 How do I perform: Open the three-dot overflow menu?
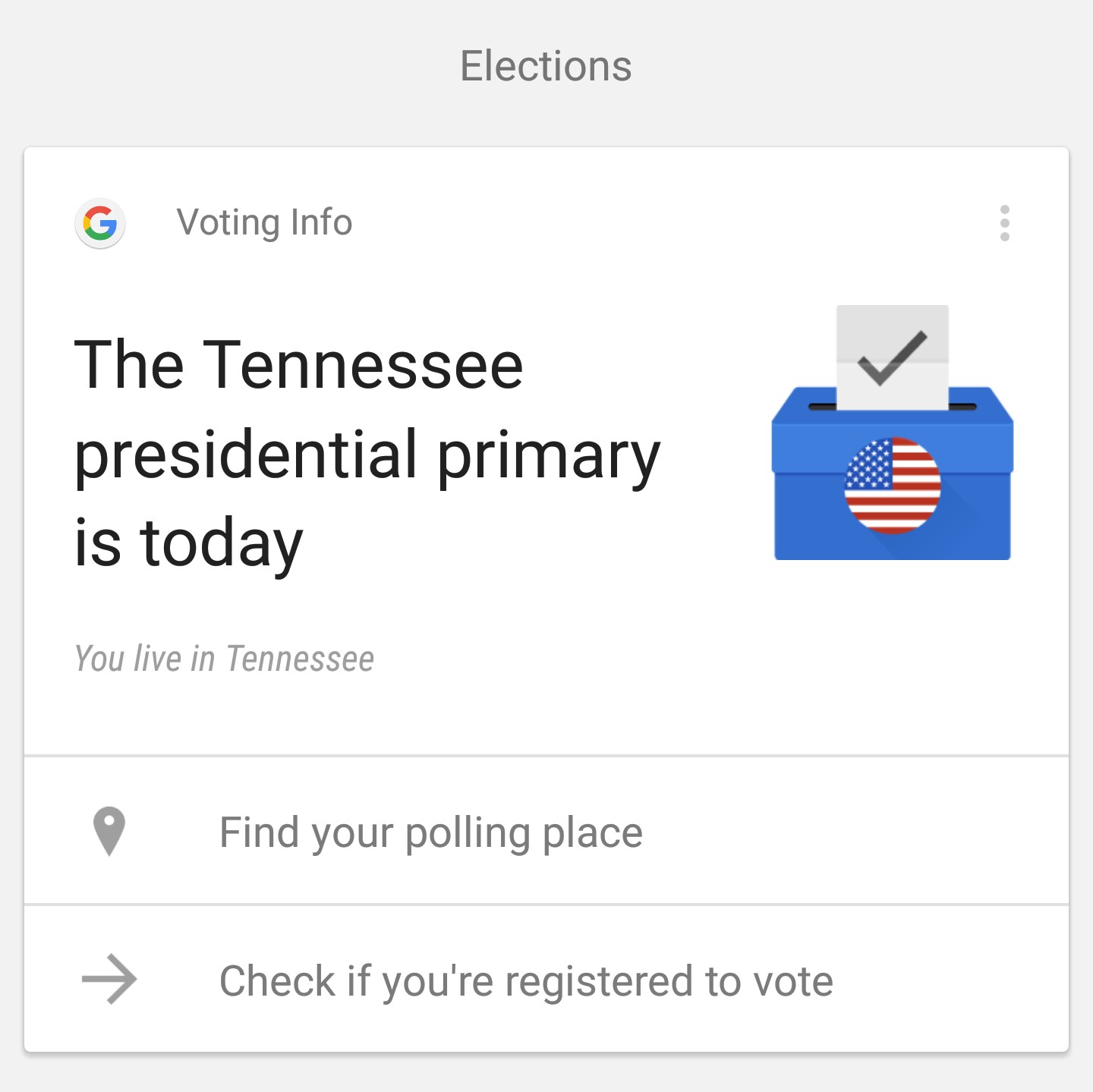pyautogui.click(x=1004, y=223)
